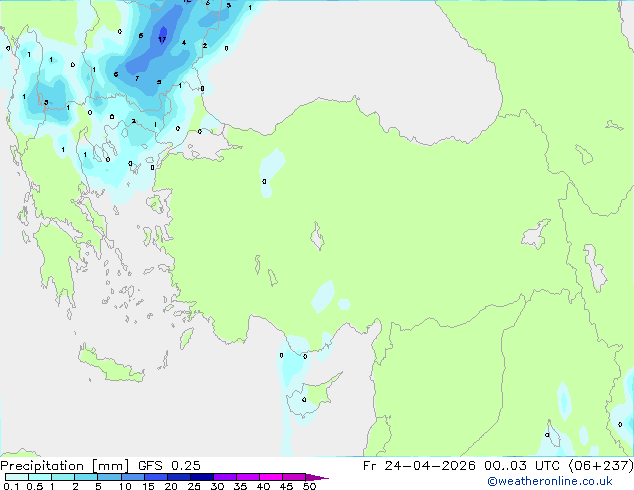
Task: Pick the 5–10 mm legend swatch
Action: (109, 477)
